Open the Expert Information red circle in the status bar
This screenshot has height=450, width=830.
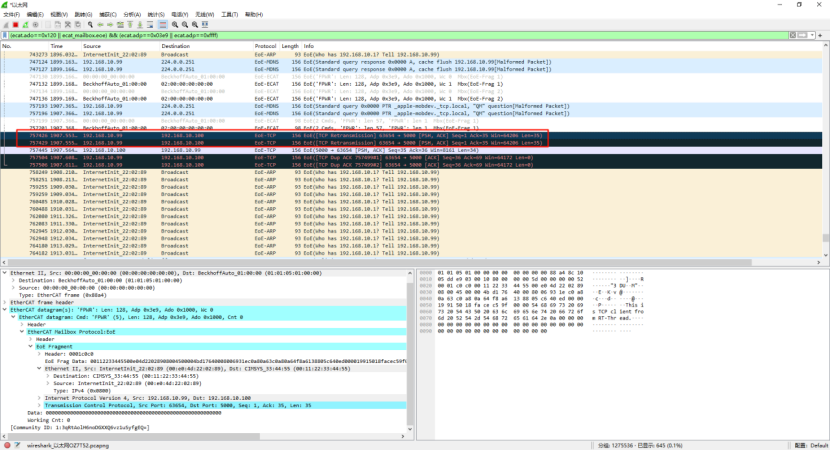(7, 445)
